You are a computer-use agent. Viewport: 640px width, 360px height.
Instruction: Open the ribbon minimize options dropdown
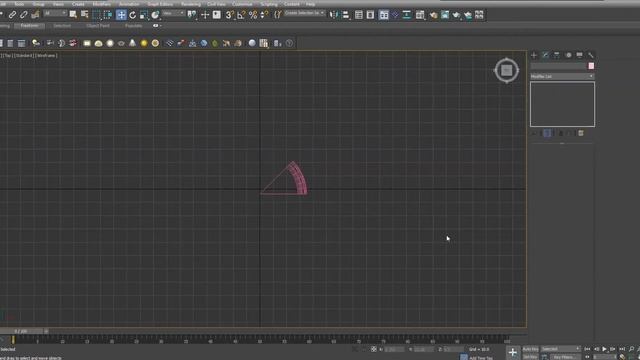[157, 25]
